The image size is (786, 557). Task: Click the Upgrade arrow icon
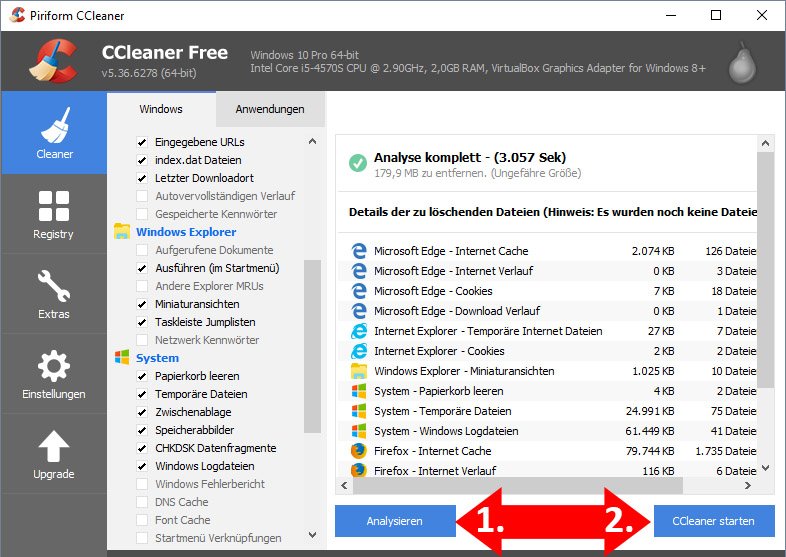point(54,446)
